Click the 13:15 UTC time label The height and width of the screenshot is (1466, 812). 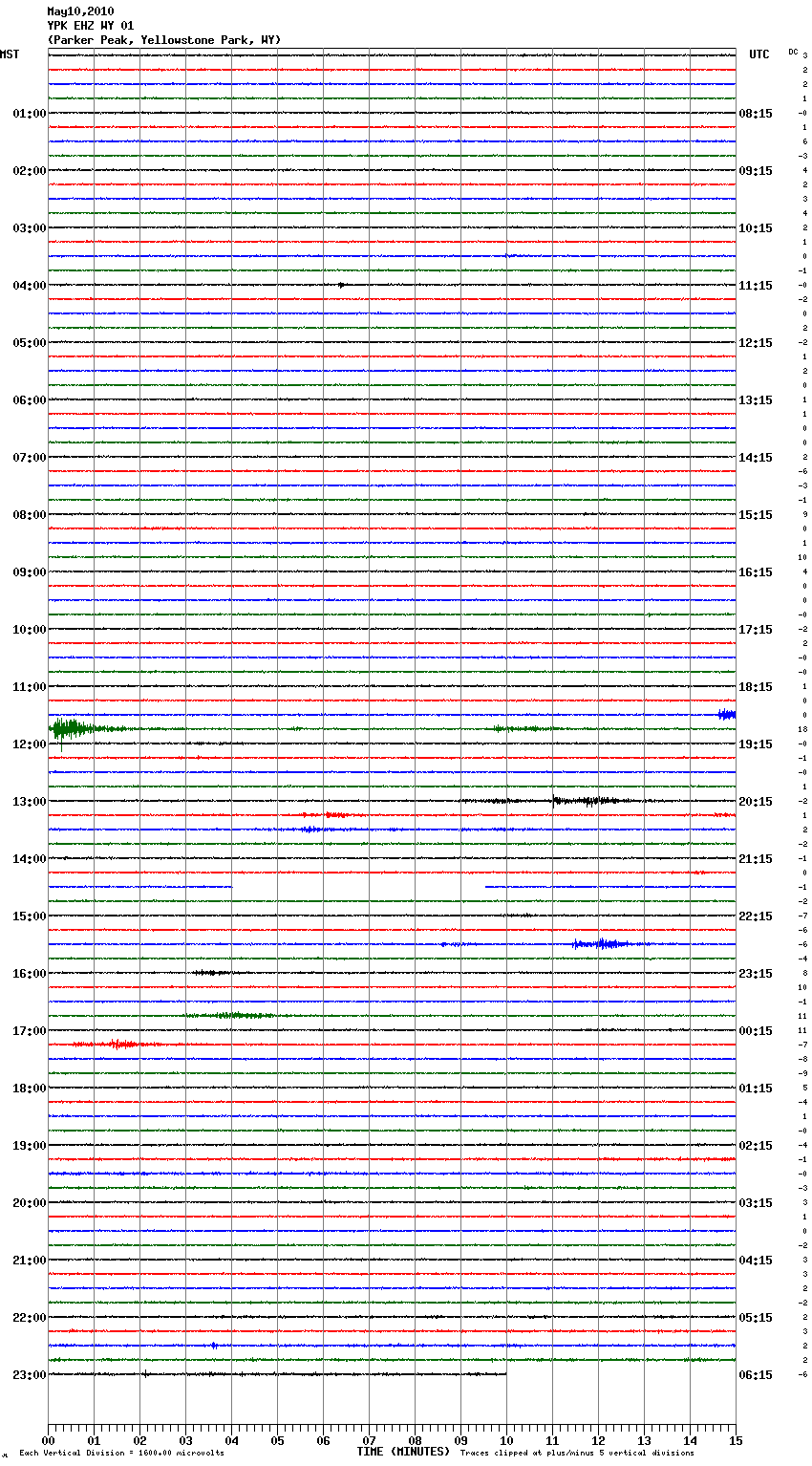tap(756, 400)
